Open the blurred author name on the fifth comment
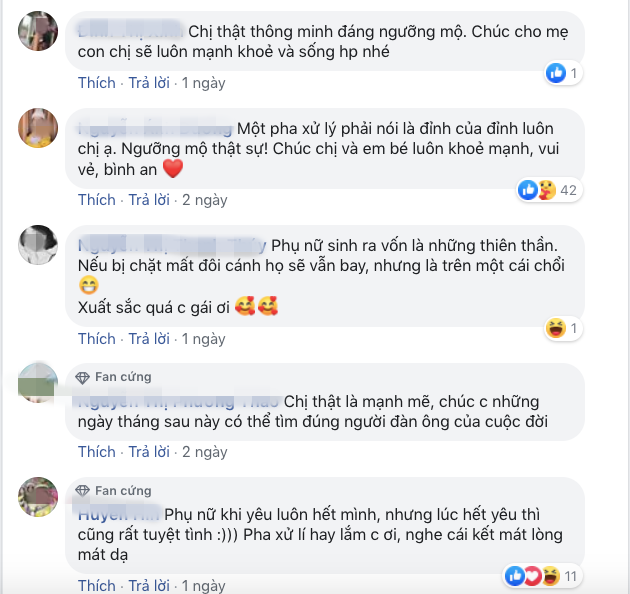Screen dimensions: 630x594 pyautogui.click(x=119, y=514)
